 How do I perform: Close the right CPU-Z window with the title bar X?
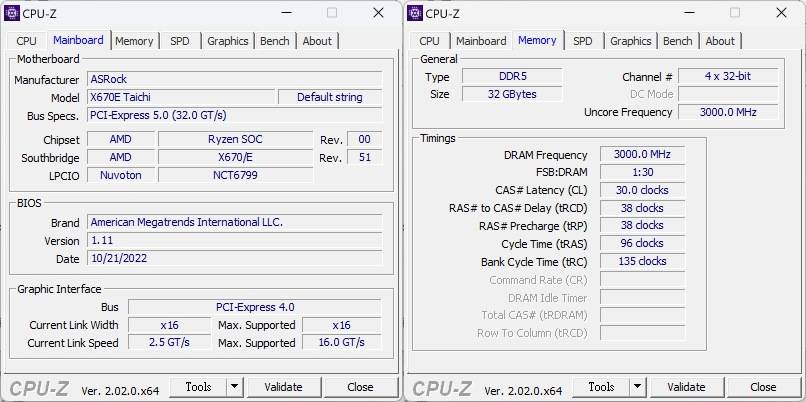click(781, 13)
